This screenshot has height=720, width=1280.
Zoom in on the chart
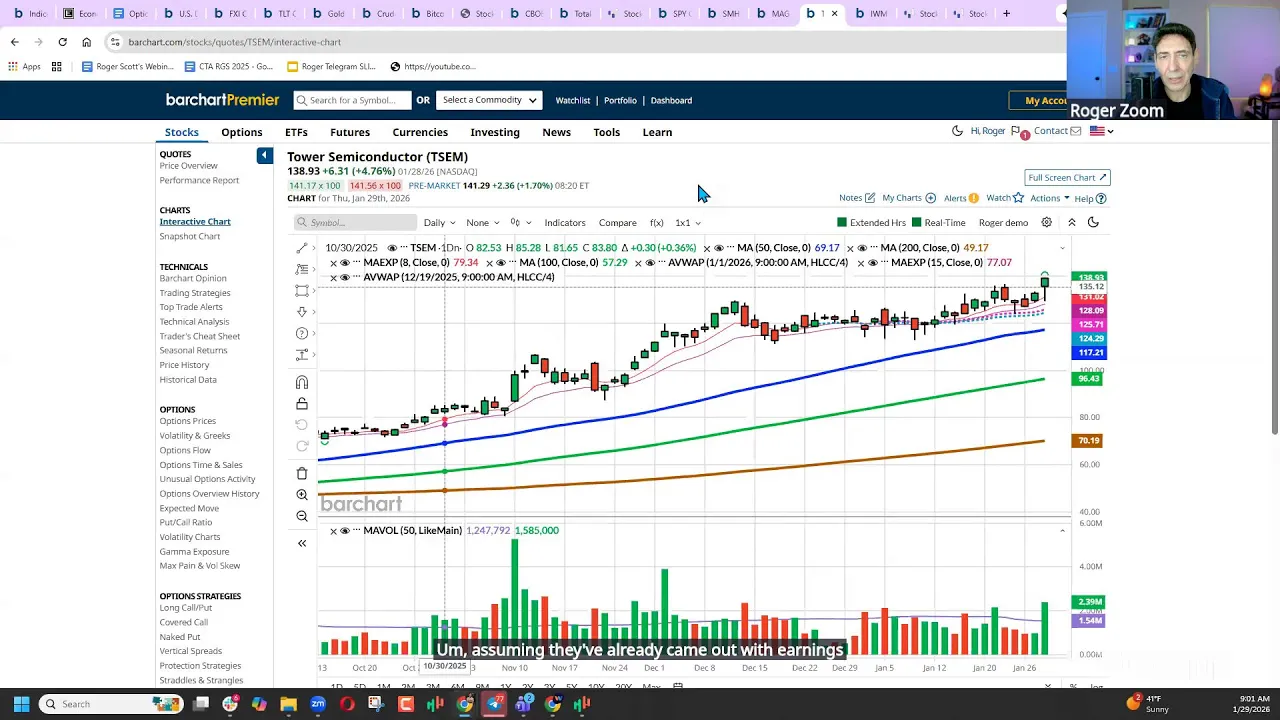(x=302, y=495)
